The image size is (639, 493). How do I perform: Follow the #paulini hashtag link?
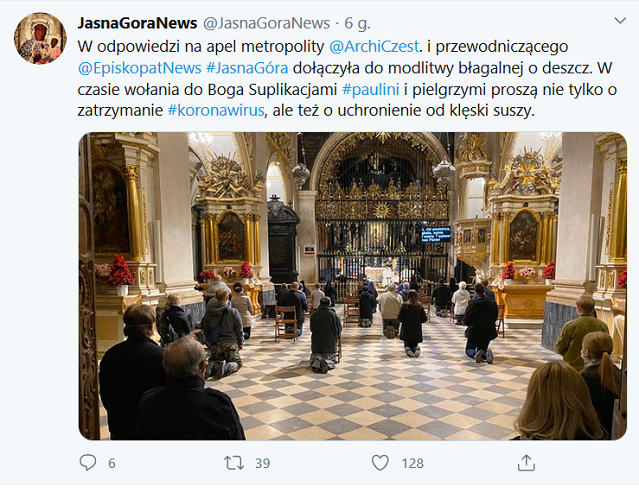[370, 90]
